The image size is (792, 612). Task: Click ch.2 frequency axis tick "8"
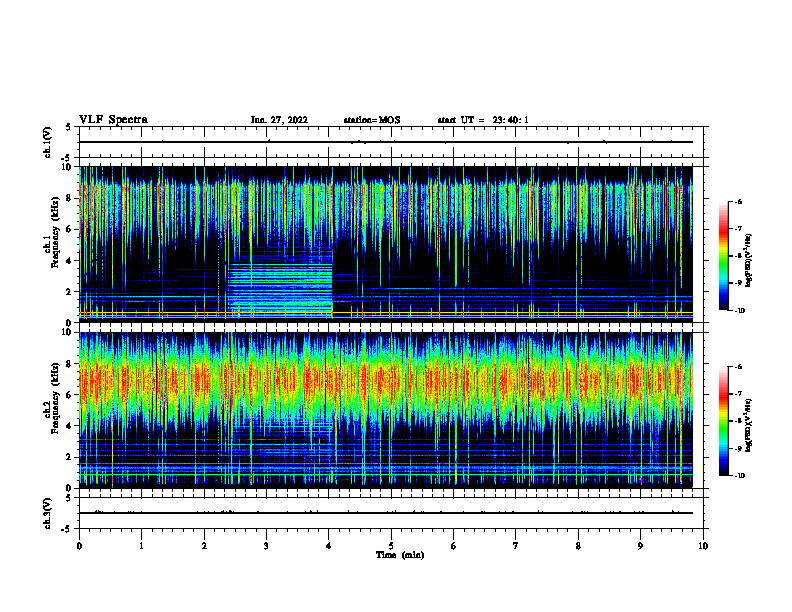click(70, 364)
